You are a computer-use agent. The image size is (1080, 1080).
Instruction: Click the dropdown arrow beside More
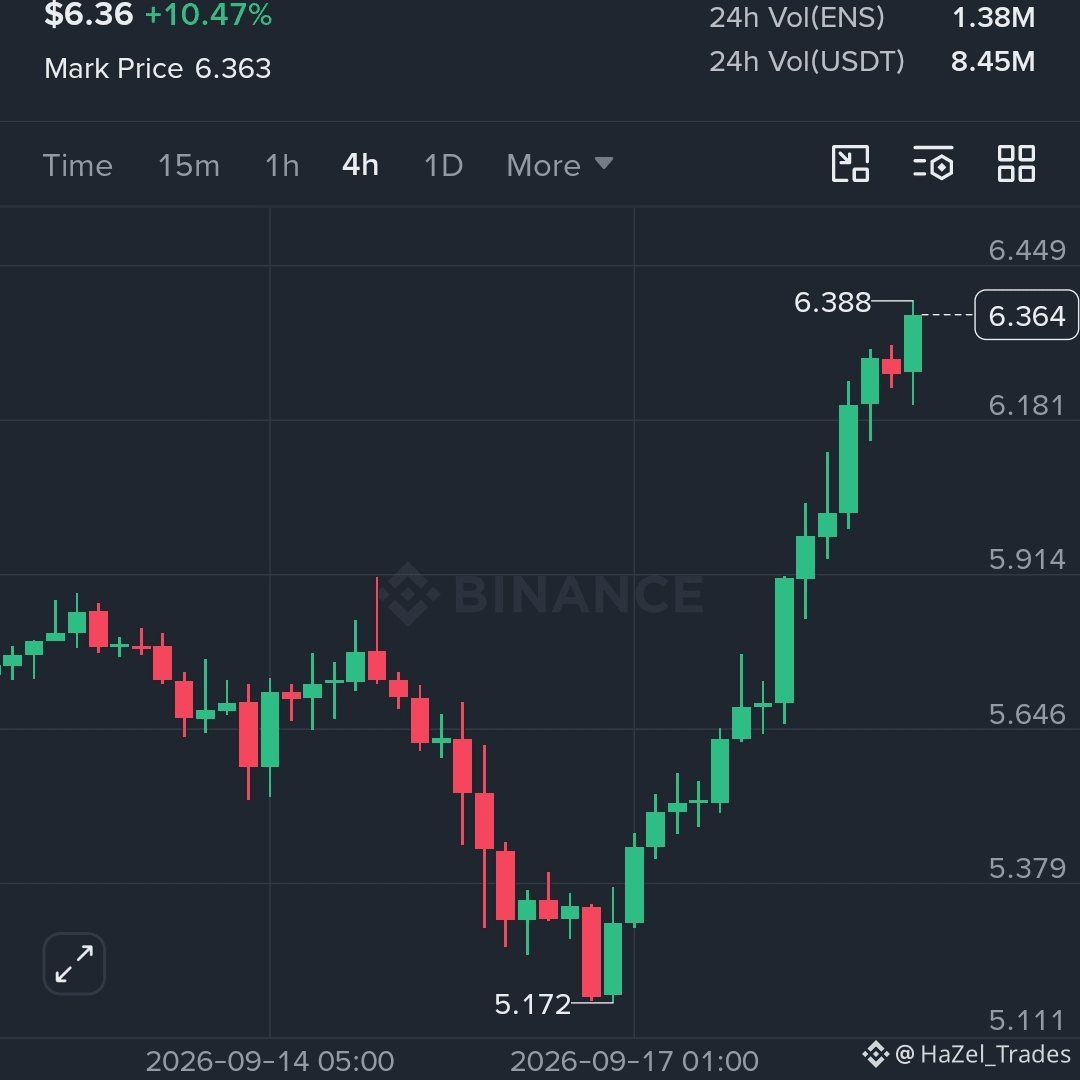click(604, 163)
